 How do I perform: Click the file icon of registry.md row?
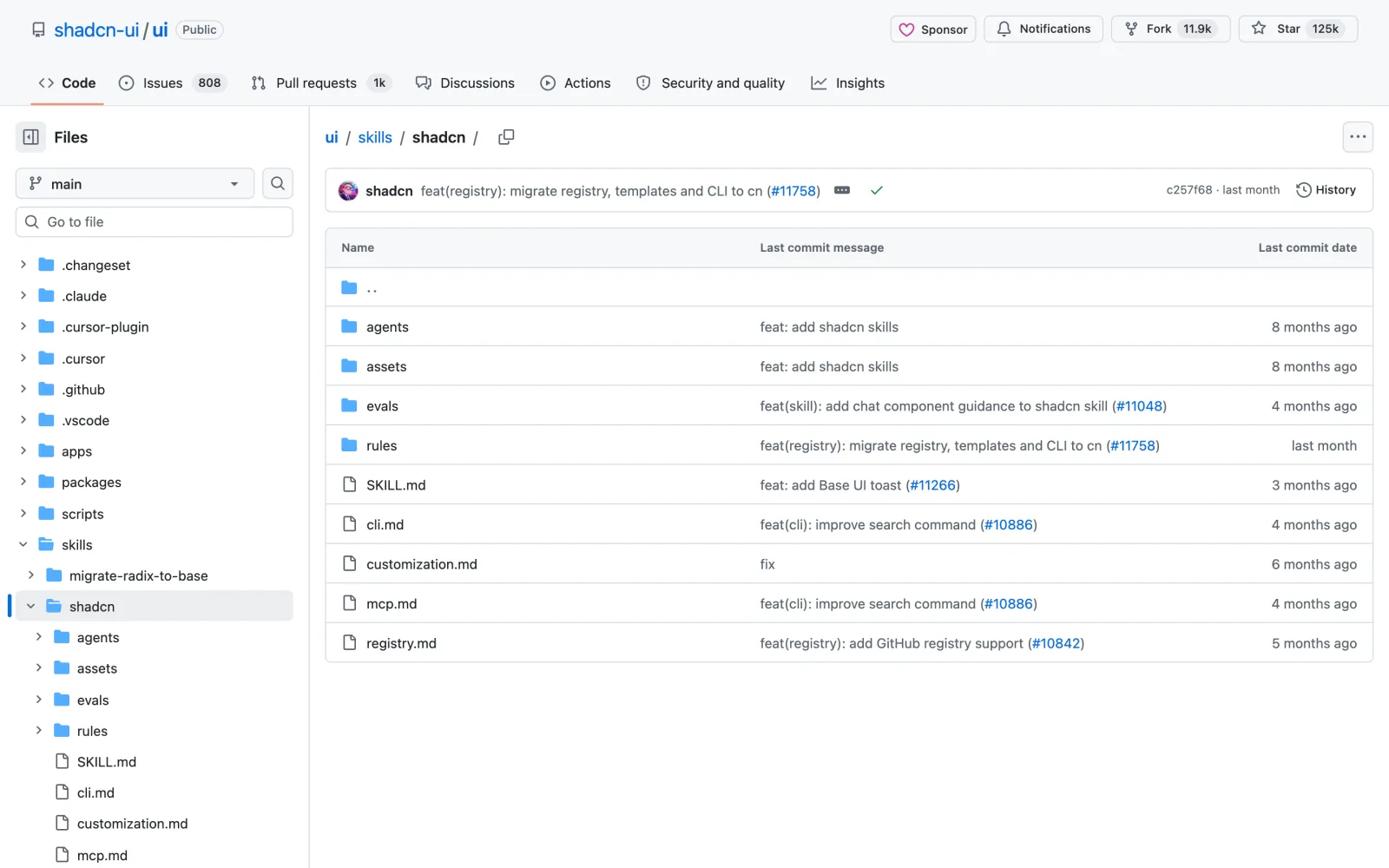[x=349, y=642]
